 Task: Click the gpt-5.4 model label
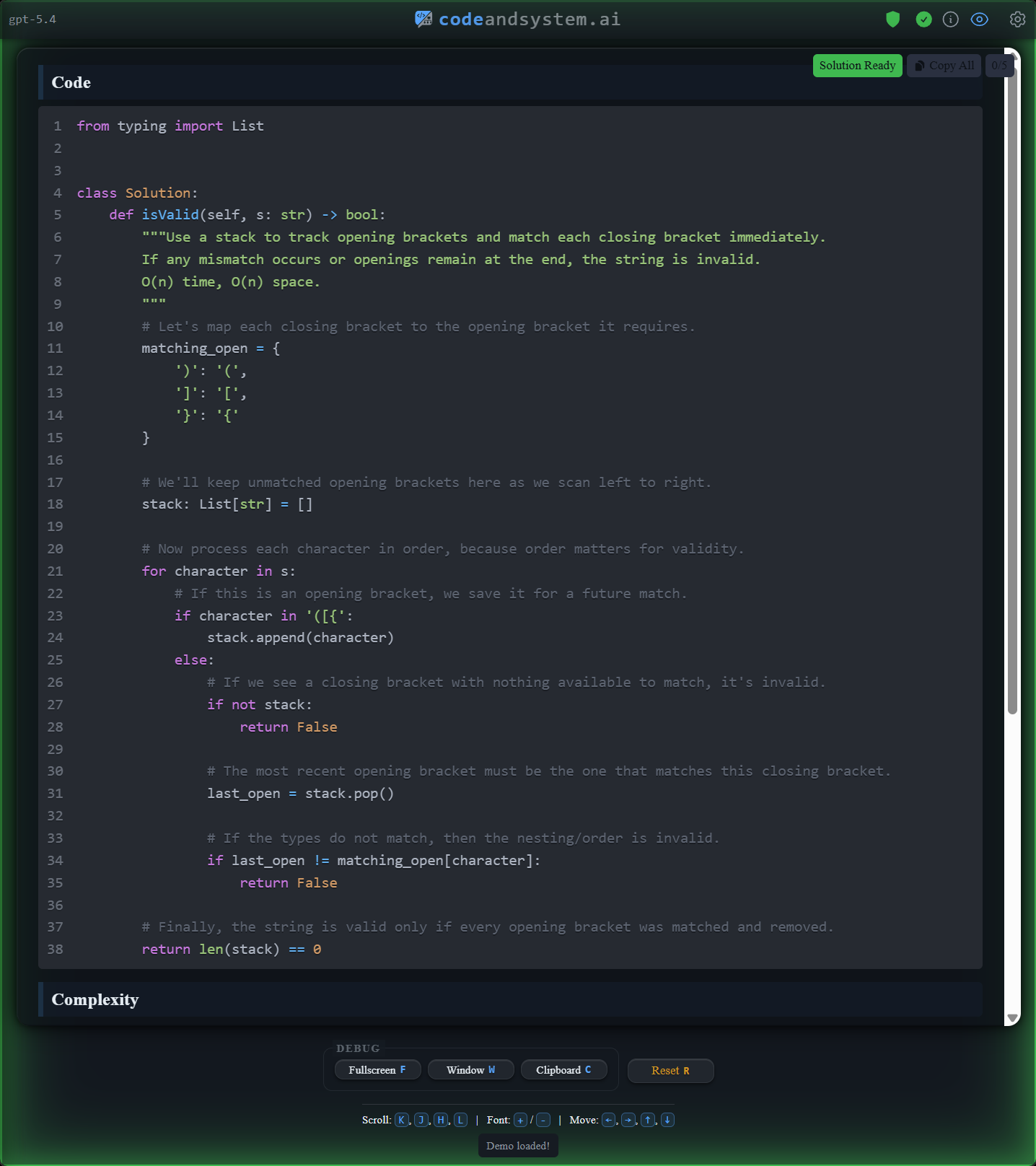32,19
